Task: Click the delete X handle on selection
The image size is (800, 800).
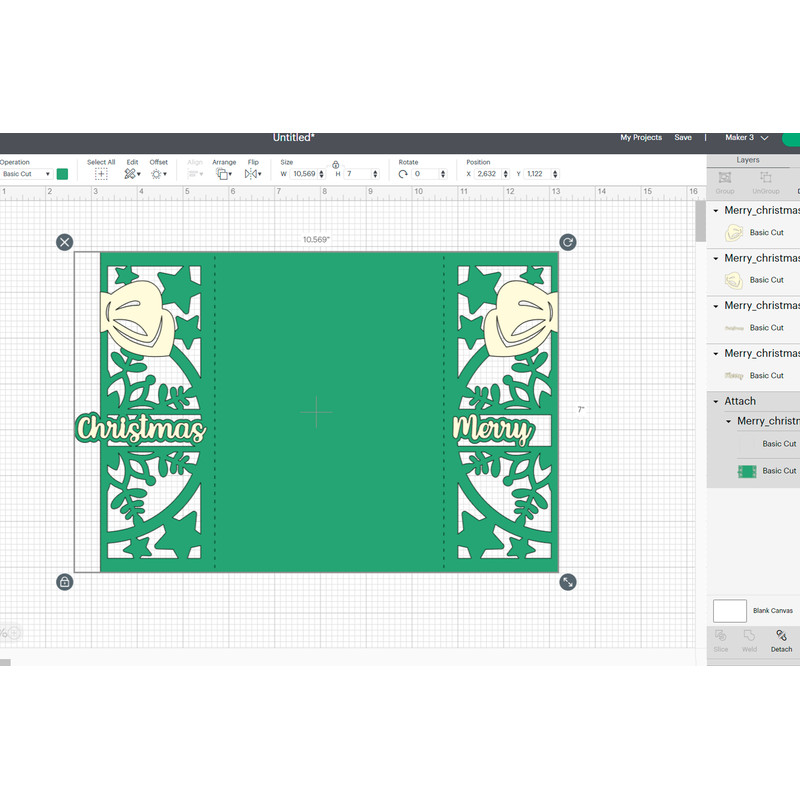Action: coord(64,242)
